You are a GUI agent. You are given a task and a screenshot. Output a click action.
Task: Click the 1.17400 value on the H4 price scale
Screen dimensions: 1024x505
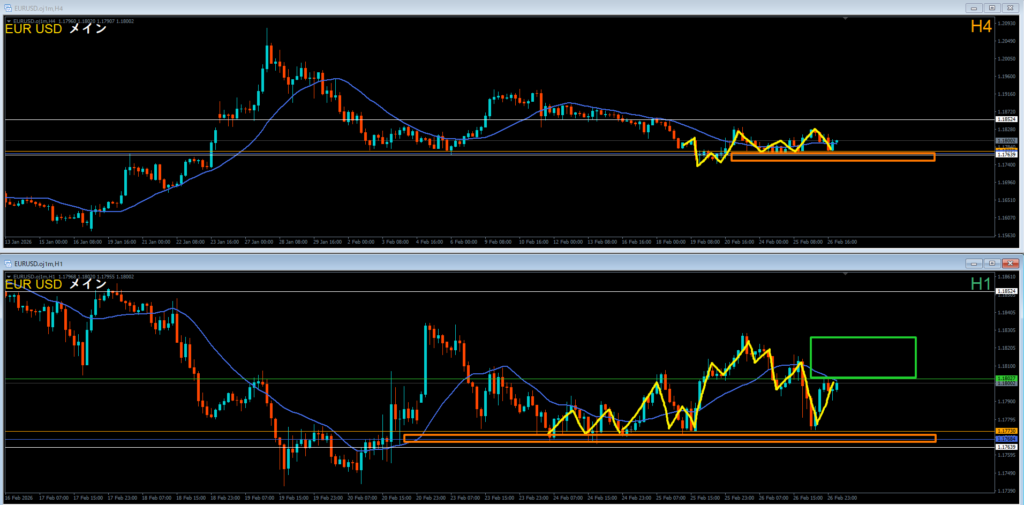(1004, 165)
